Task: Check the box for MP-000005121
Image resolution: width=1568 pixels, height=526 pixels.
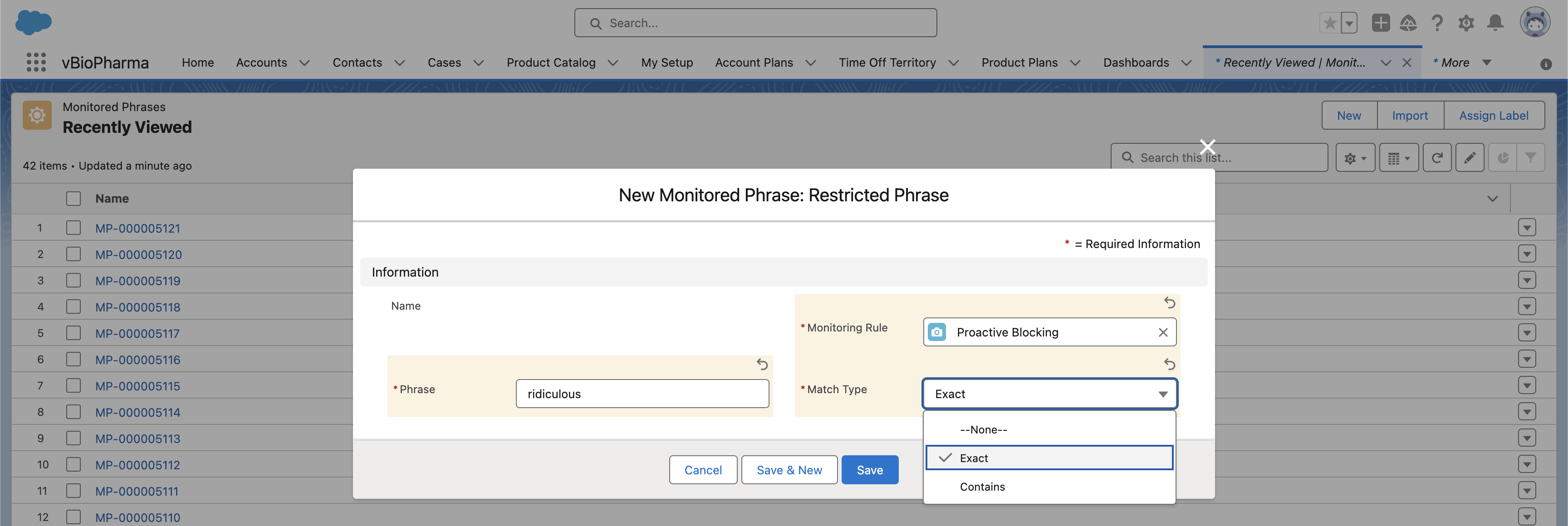Action: tap(73, 228)
